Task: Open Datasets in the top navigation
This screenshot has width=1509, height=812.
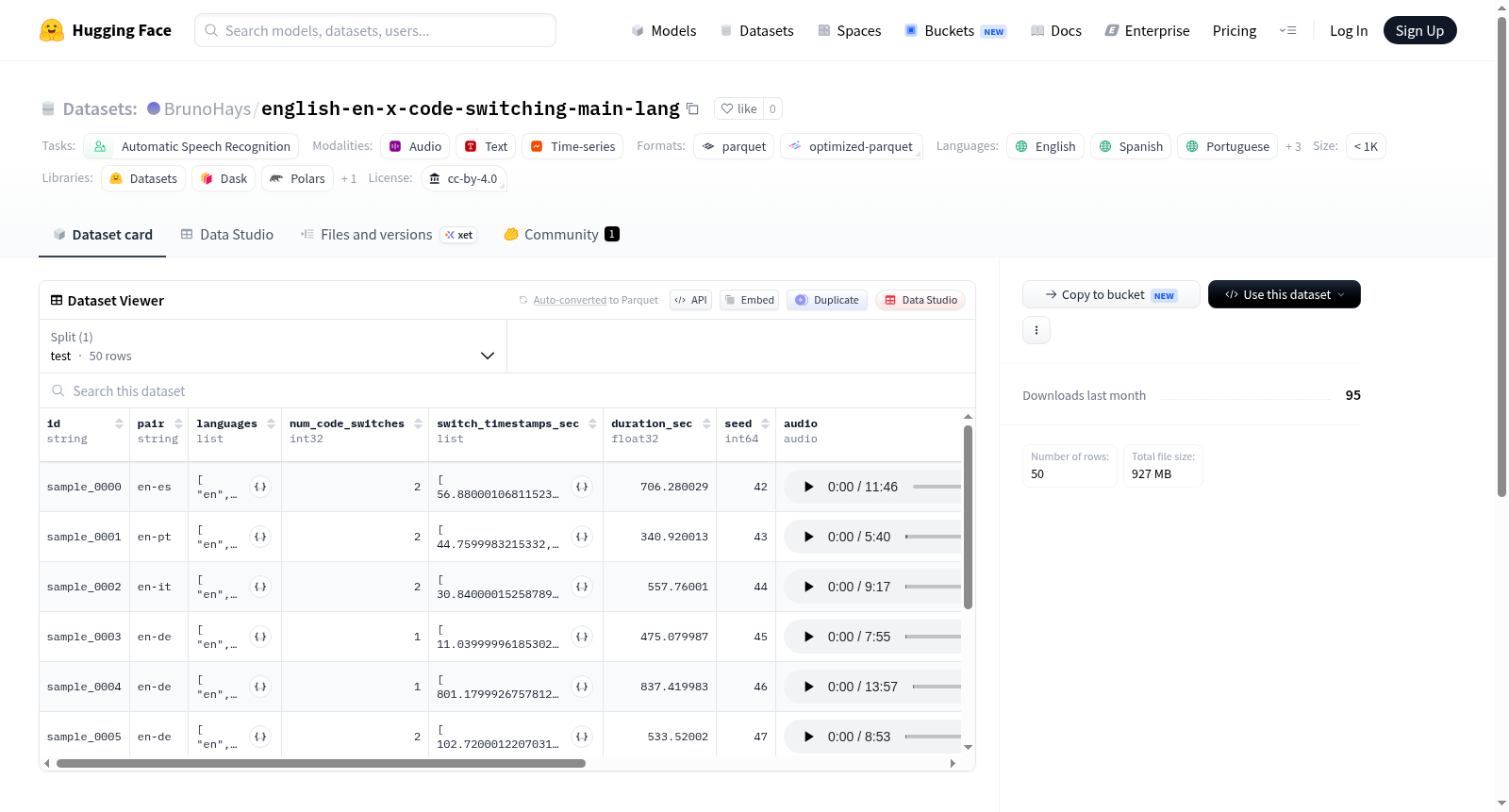Action: 757,30
